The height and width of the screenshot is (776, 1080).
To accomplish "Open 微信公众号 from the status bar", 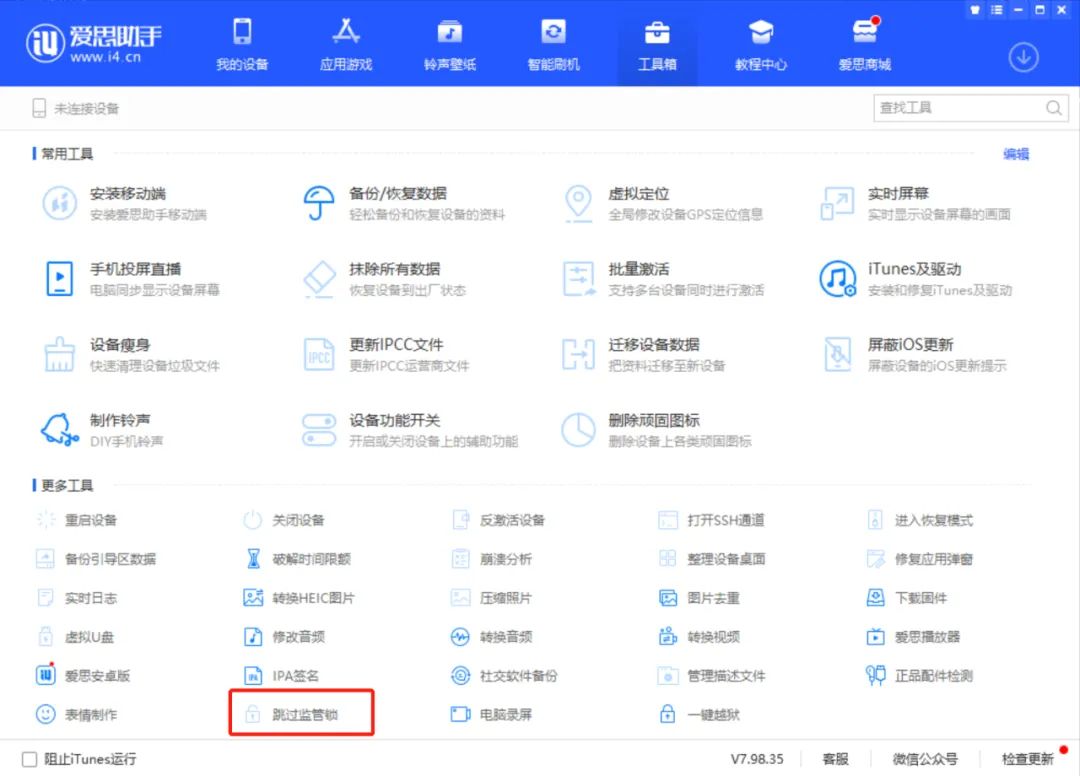I will (x=925, y=758).
